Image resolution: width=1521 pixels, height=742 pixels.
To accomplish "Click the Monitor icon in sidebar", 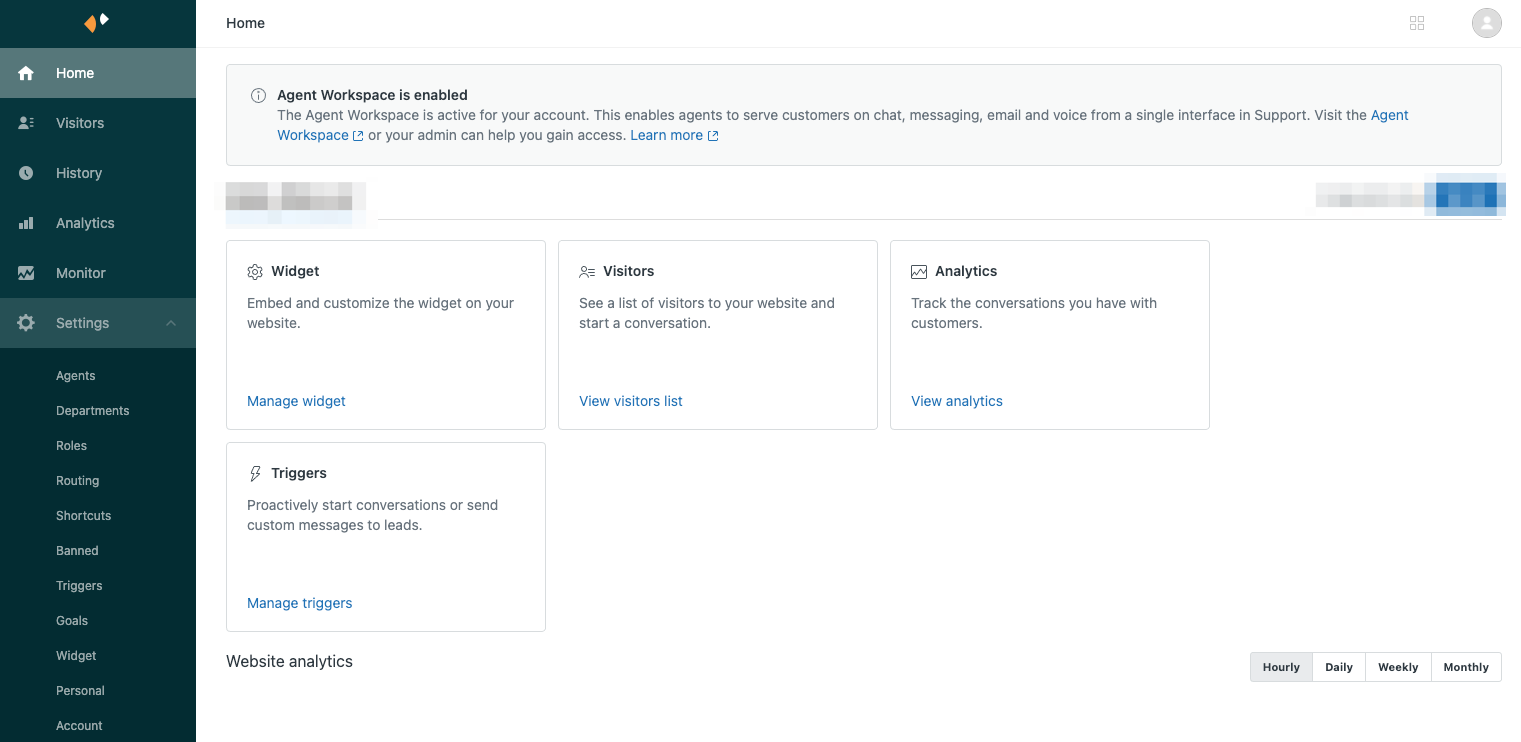I will (26, 273).
